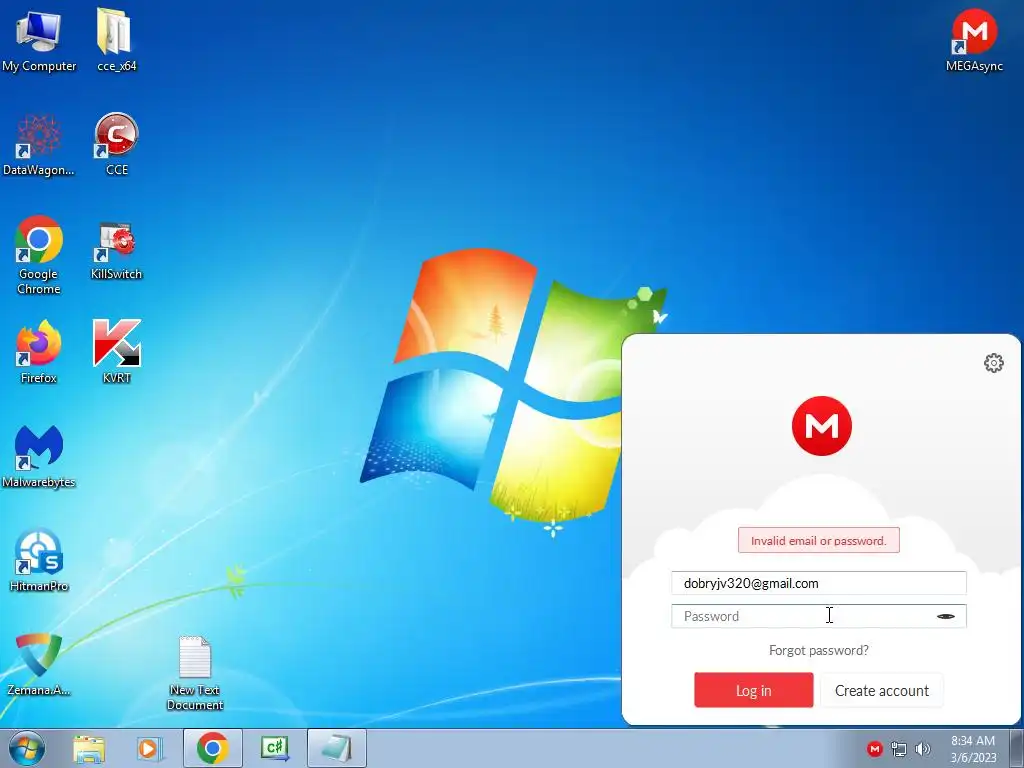Select the cce_x64 folder on desktop

point(116,39)
